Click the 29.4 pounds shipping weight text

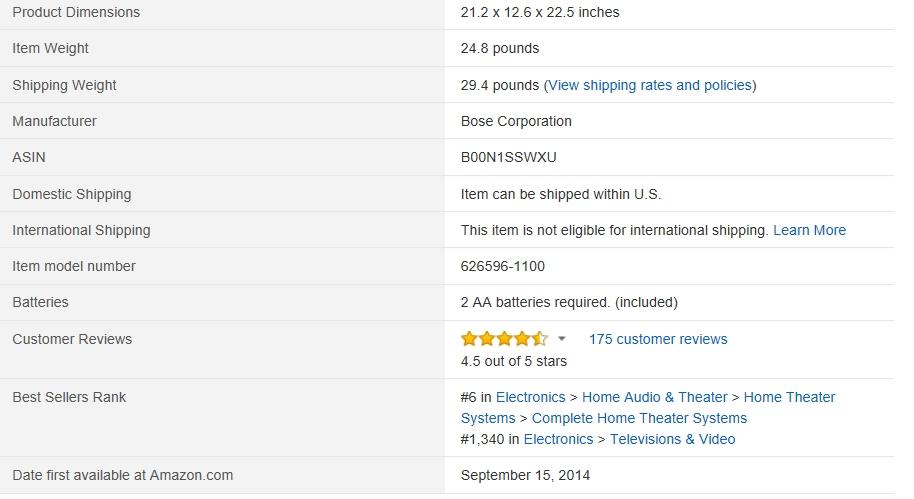(499, 85)
